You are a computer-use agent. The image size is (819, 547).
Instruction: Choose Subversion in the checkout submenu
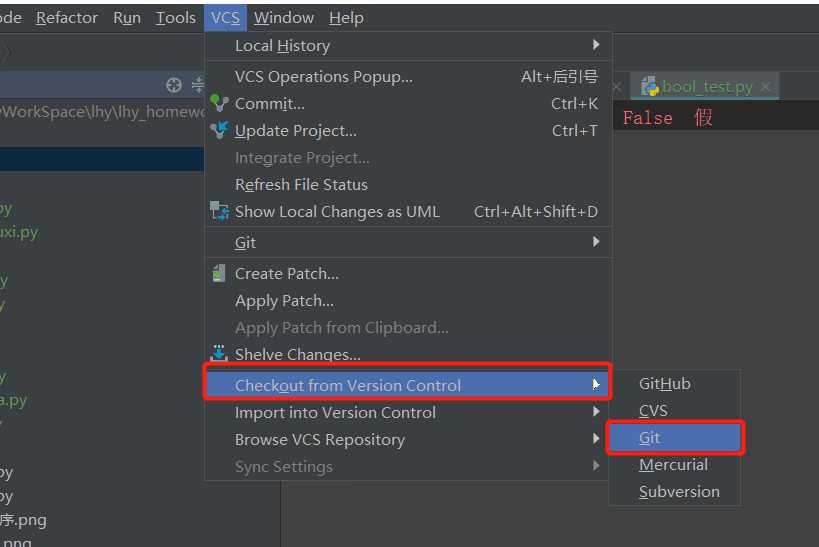(x=679, y=492)
